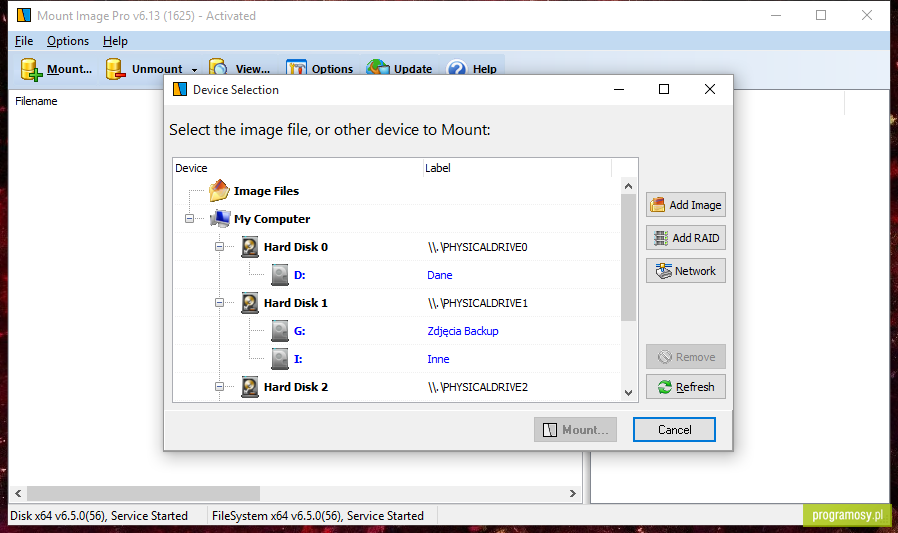Open the Options menu in menu bar
The image size is (898, 533).
(x=68, y=41)
